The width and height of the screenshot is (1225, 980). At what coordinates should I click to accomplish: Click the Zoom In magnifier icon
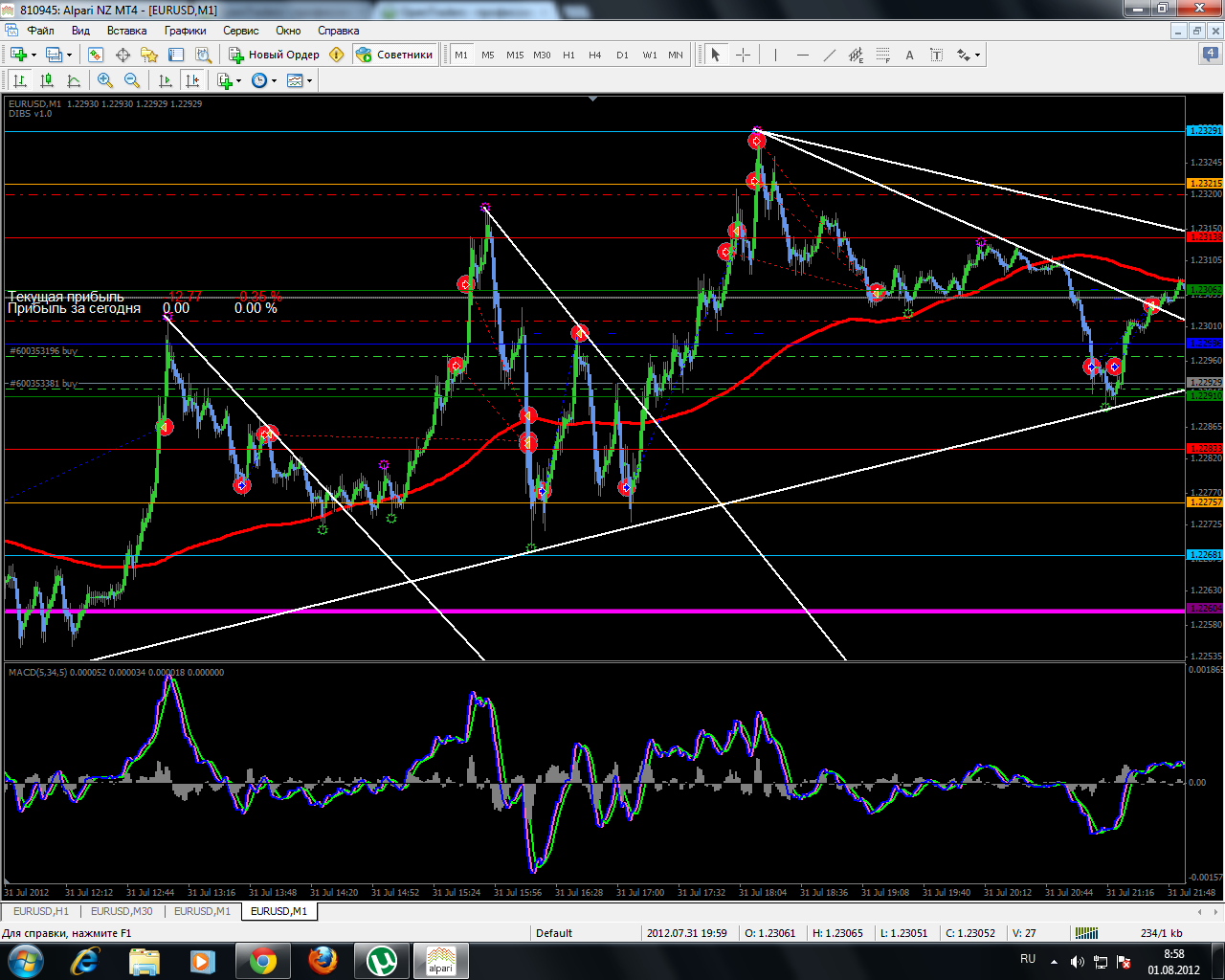point(105,80)
